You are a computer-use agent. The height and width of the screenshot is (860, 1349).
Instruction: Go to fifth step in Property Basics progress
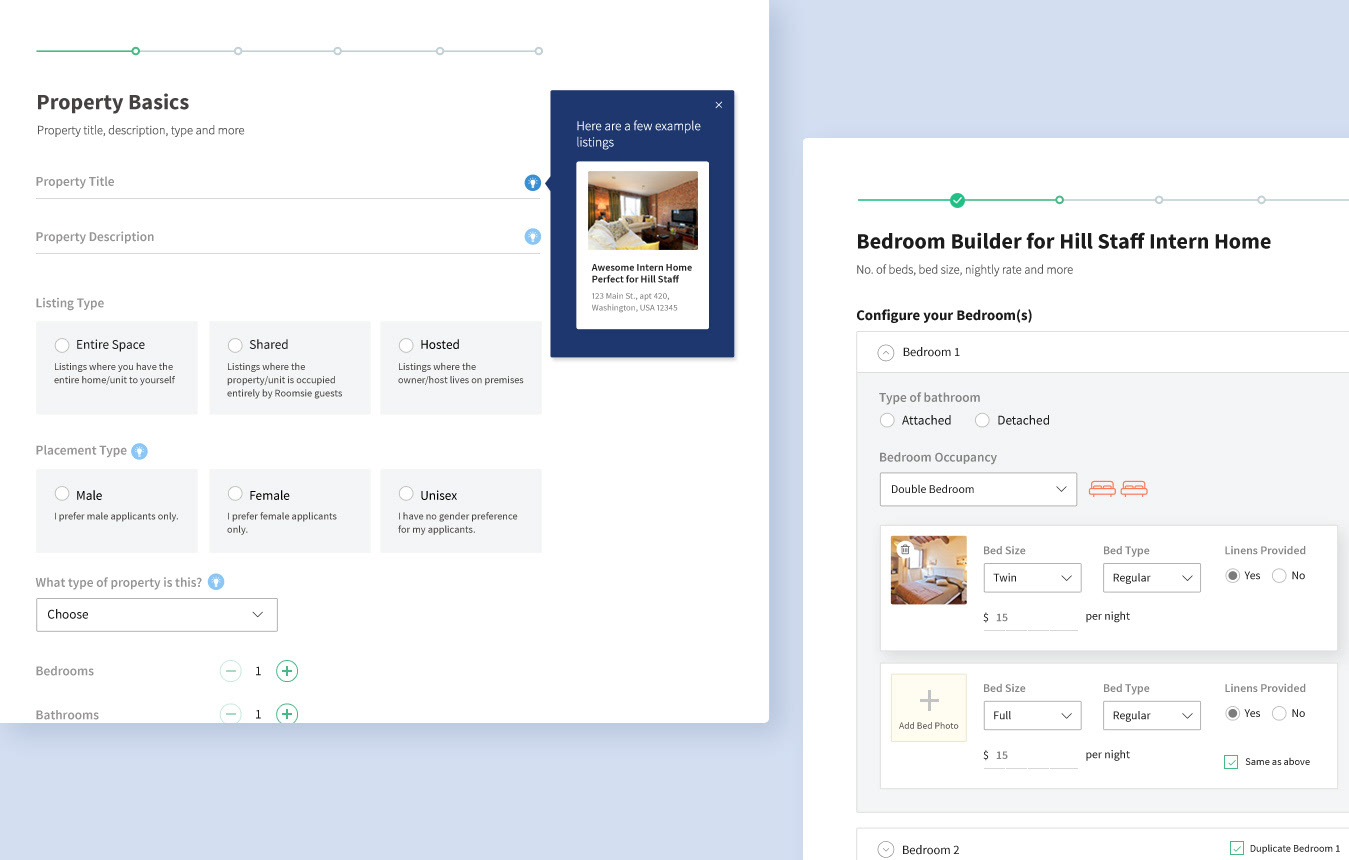(539, 51)
